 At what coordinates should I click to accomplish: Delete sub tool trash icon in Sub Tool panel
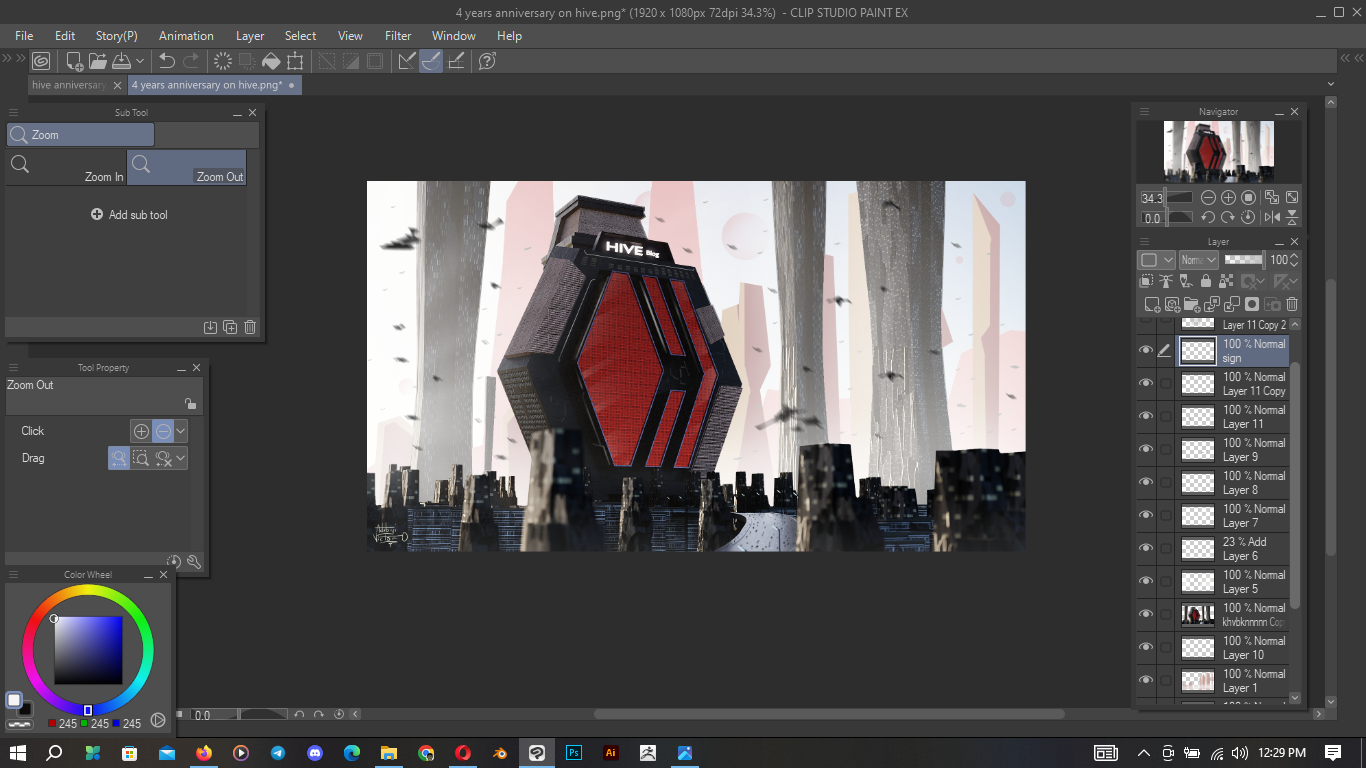[250, 327]
